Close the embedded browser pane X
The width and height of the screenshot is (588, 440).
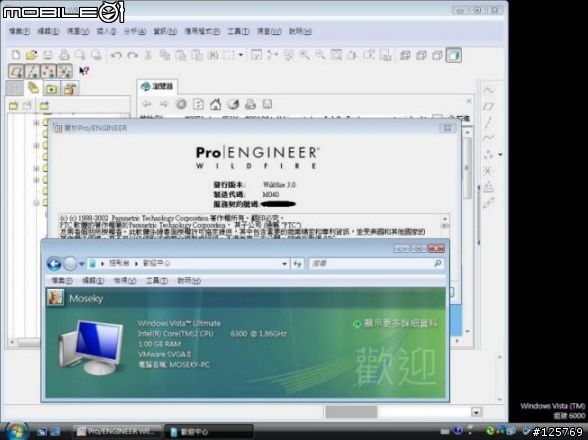pos(469,101)
